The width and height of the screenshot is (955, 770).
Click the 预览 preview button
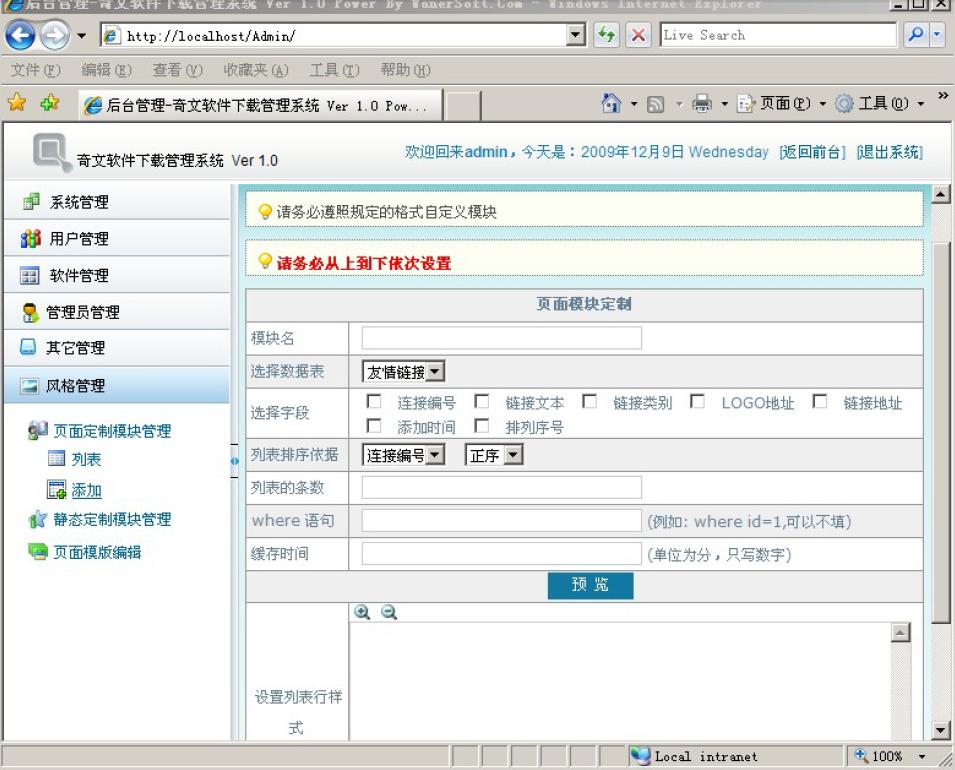point(590,585)
